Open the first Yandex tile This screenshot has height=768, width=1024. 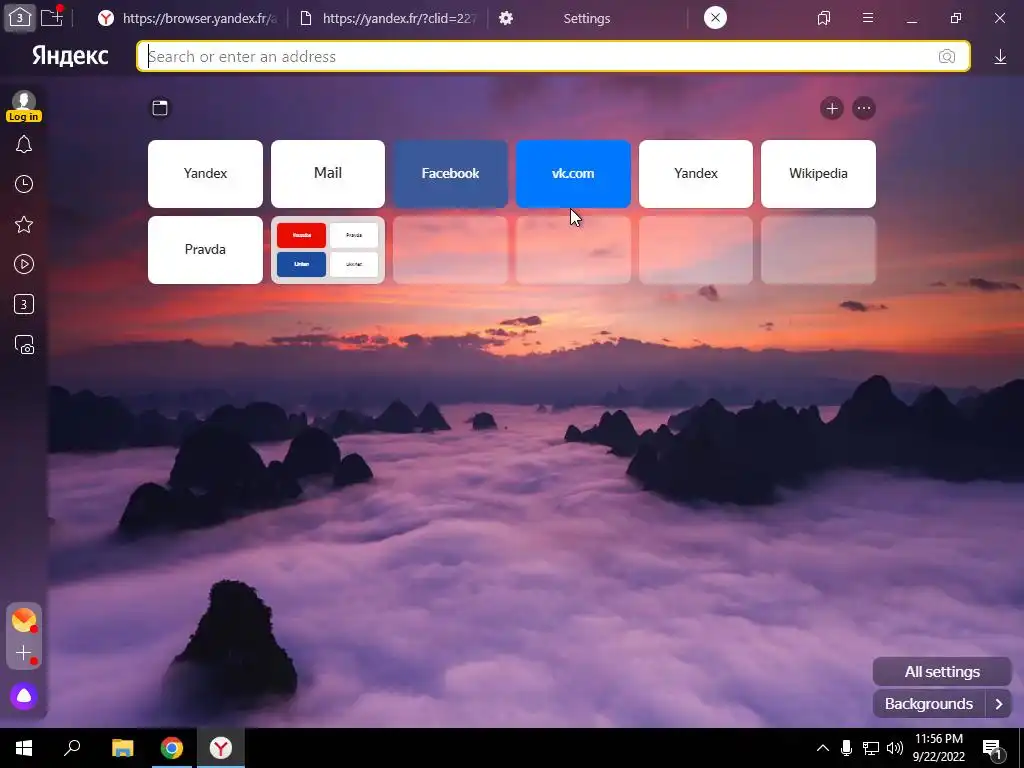(205, 174)
